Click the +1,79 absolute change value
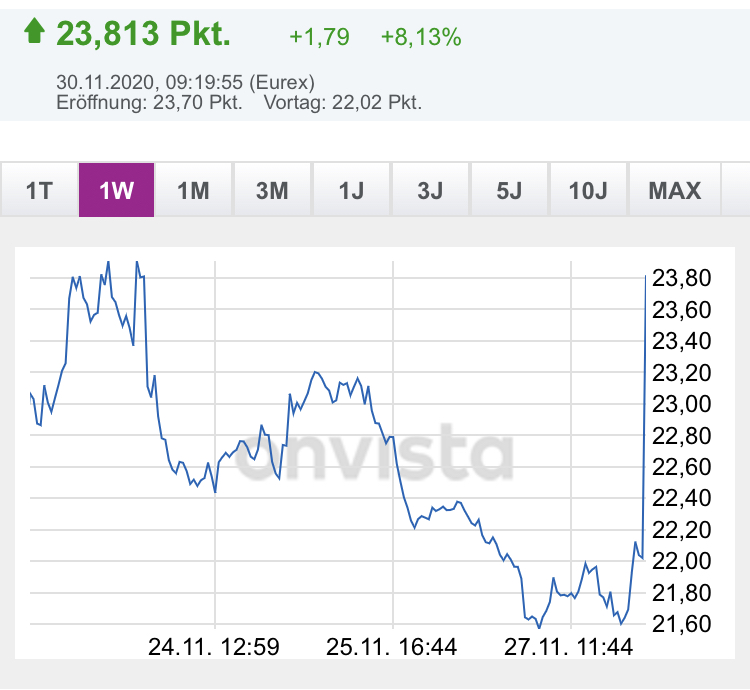 [x=319, y=37]
